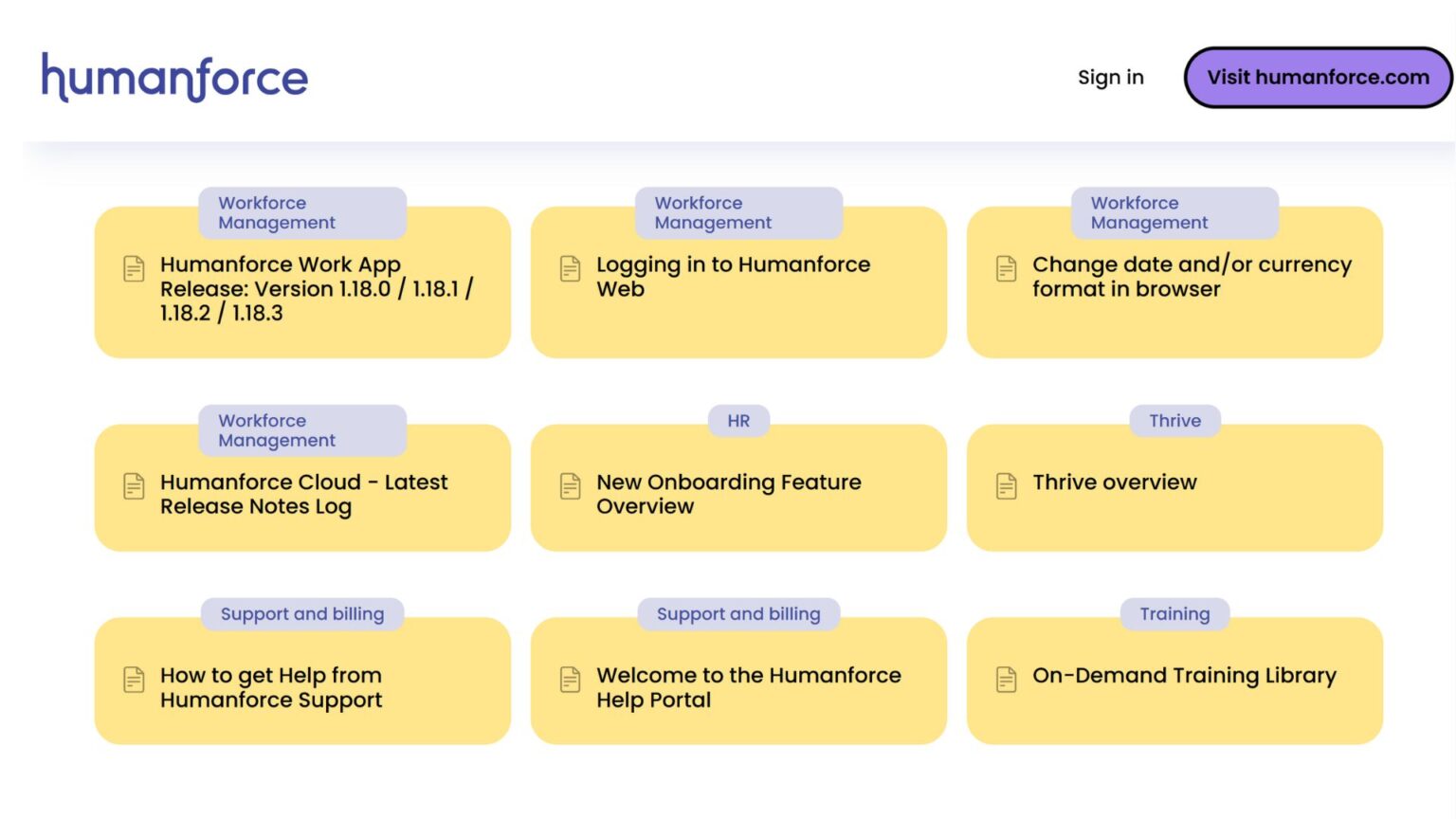
Task: Click the Humanforce logo
Action: [x=174, y=77]
